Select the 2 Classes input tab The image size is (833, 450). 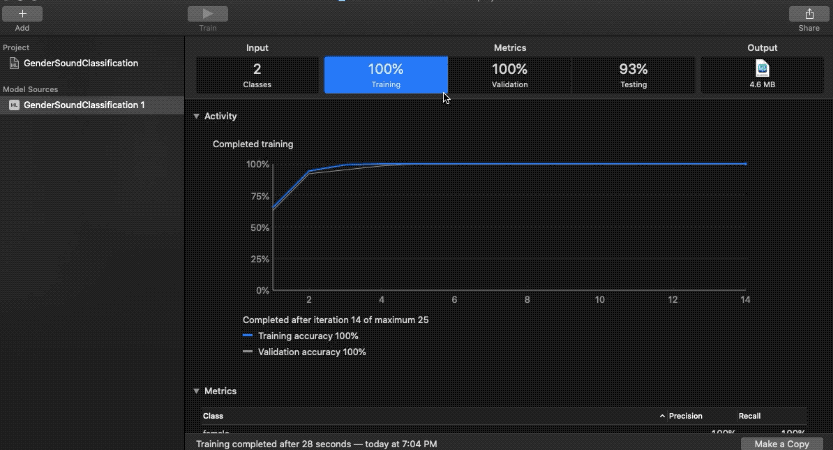click(x=257, y=75)
